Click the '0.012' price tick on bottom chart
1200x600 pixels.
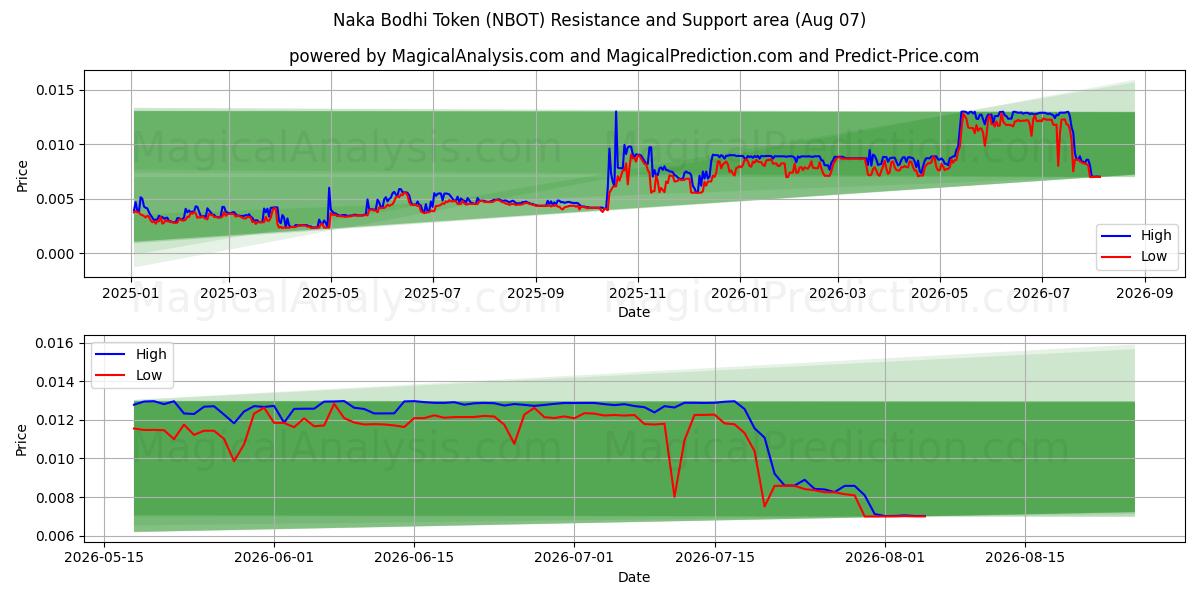[57, 420]
